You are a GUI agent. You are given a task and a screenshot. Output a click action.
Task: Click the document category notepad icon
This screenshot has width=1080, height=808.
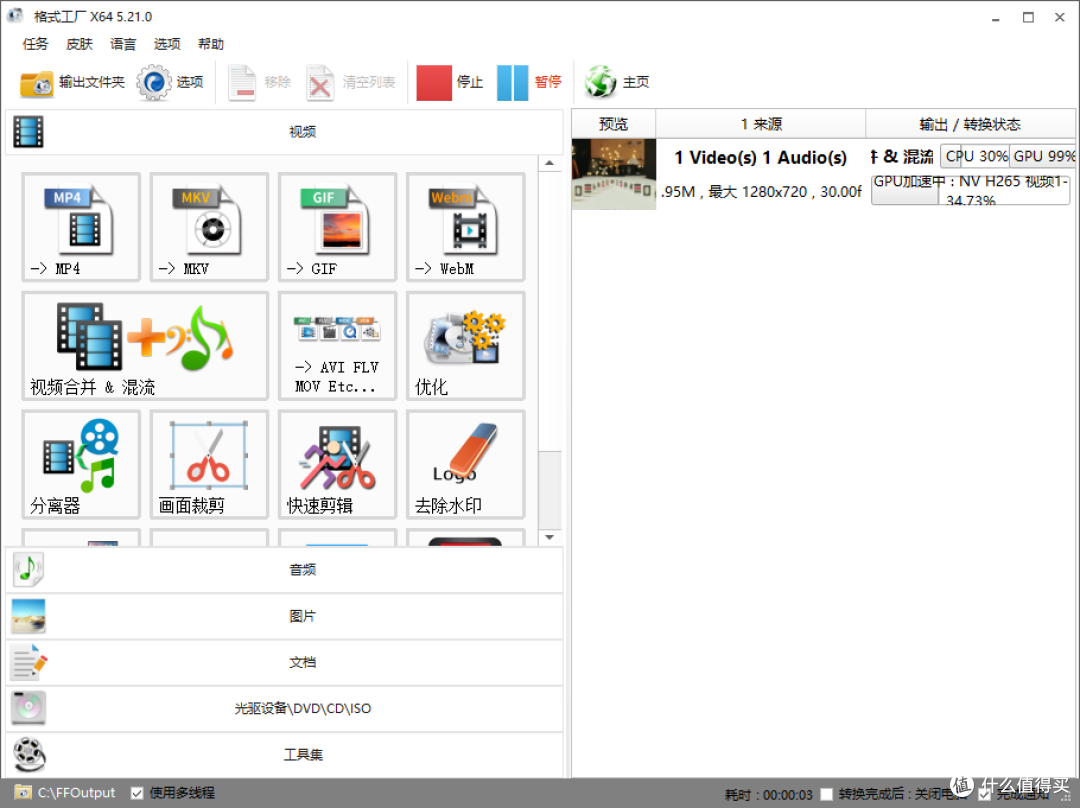point(29,662)
